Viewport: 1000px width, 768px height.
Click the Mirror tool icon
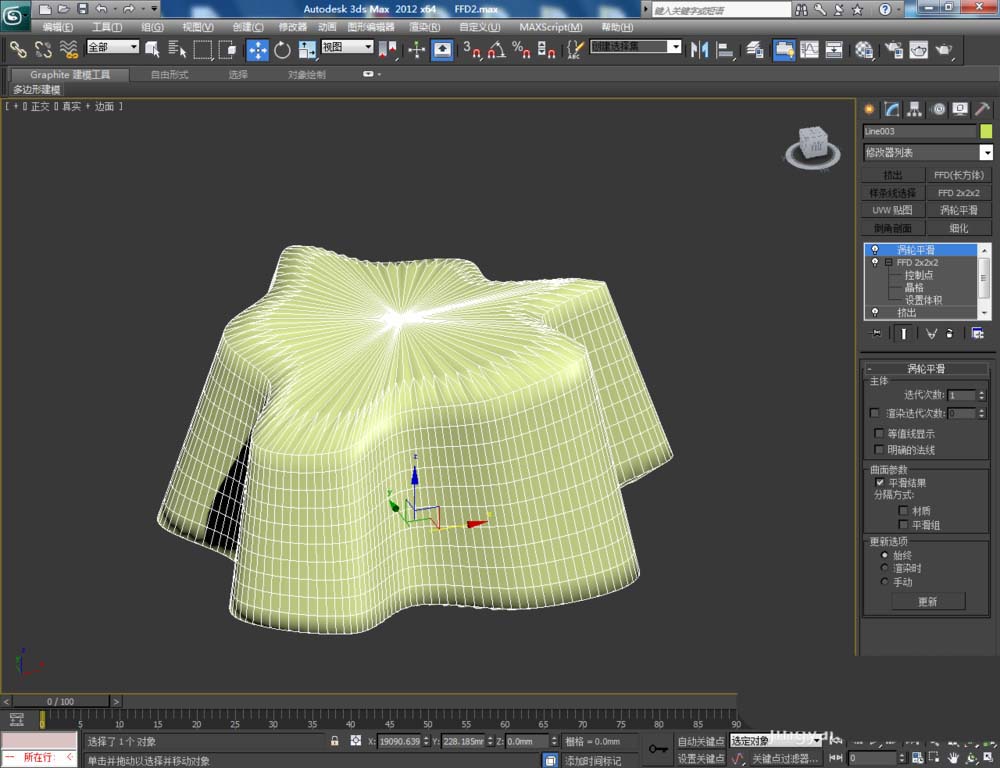[700, 49]
